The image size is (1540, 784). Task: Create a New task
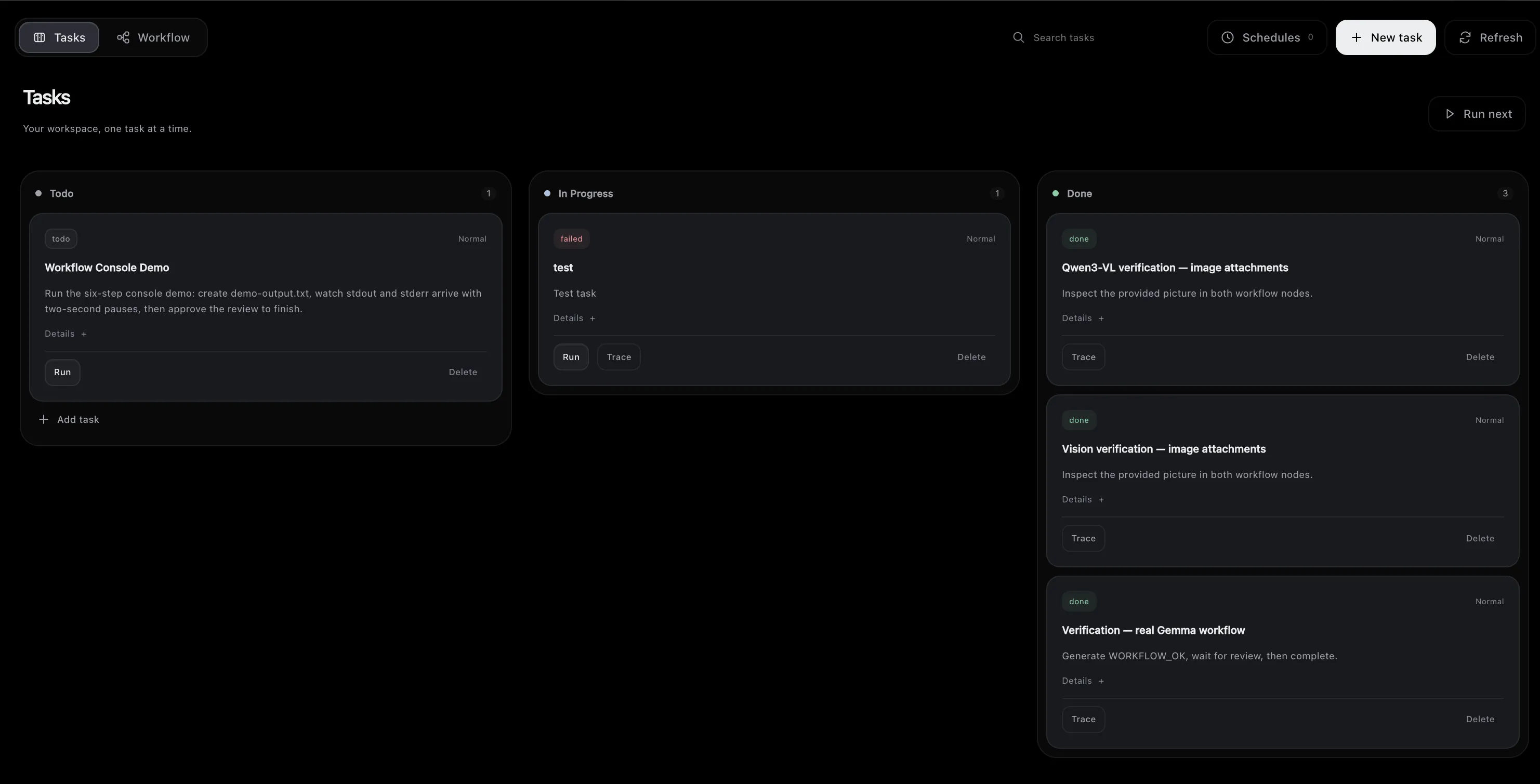[1385, 37]
